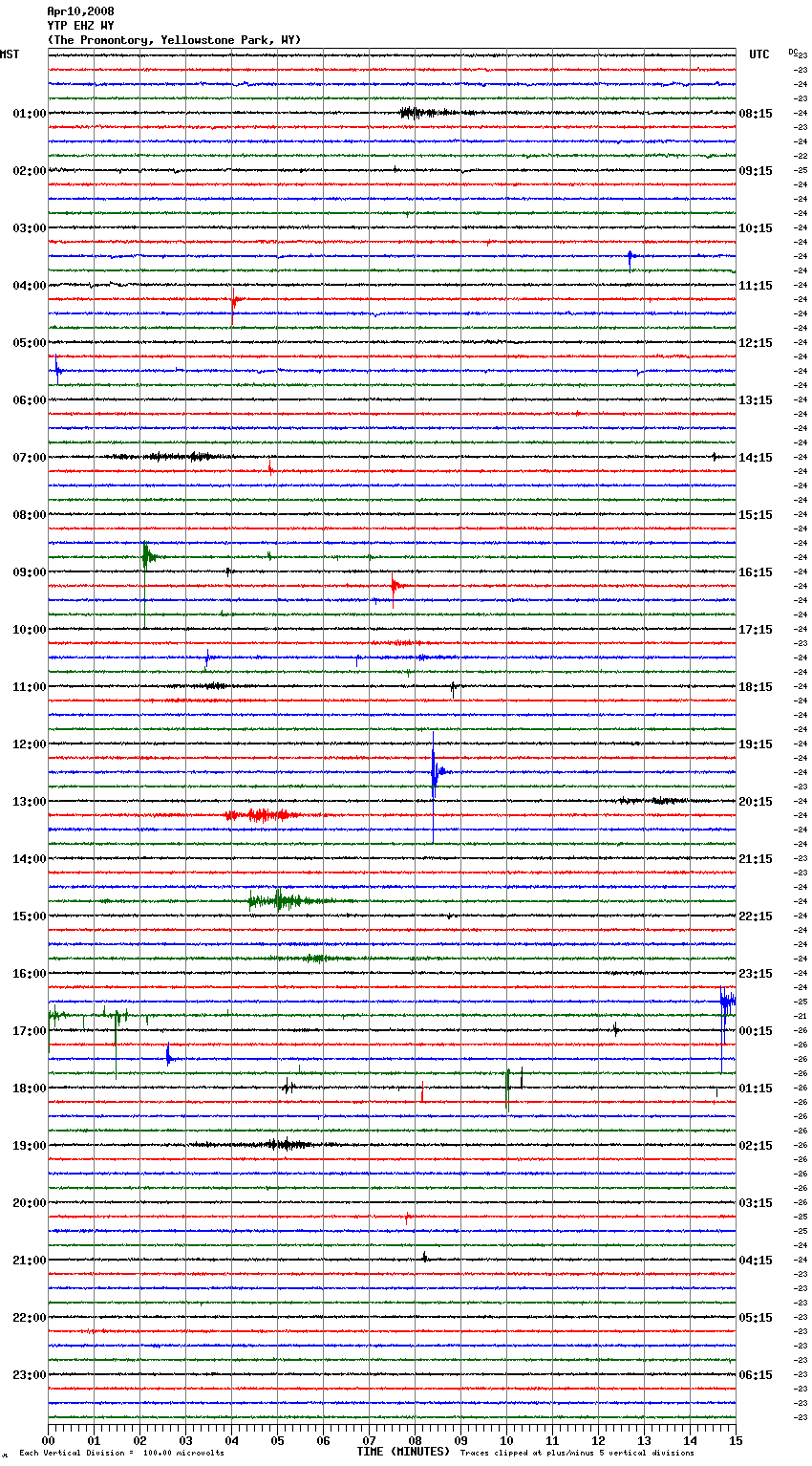Screen dimensions: 812x1466
Task: Click the '14:15' UTC time label
Action: click(756, 458)
